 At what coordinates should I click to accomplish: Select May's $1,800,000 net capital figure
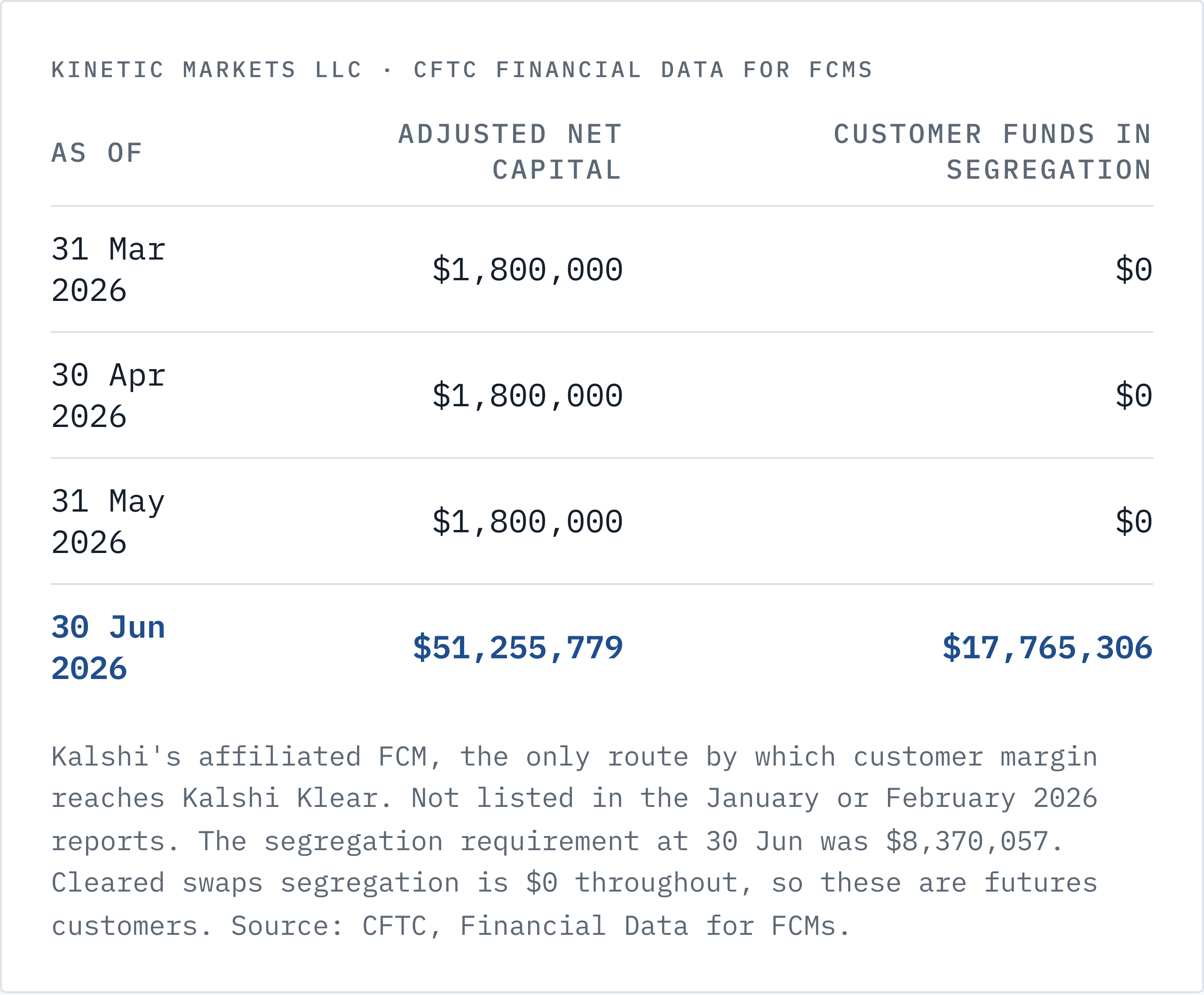(528, 521)
